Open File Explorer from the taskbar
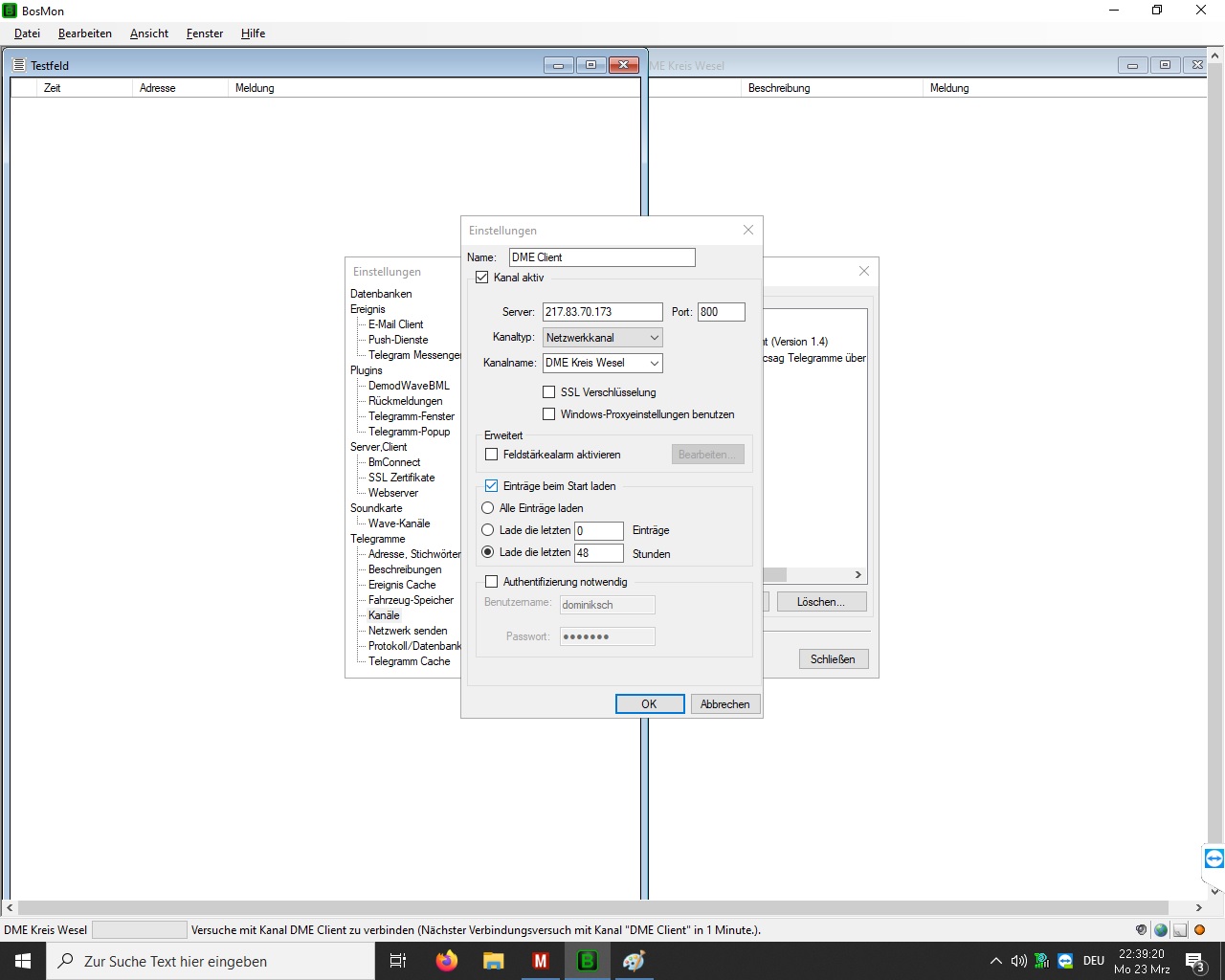The width and height of the screenshot is (1225, 980). 494,961
